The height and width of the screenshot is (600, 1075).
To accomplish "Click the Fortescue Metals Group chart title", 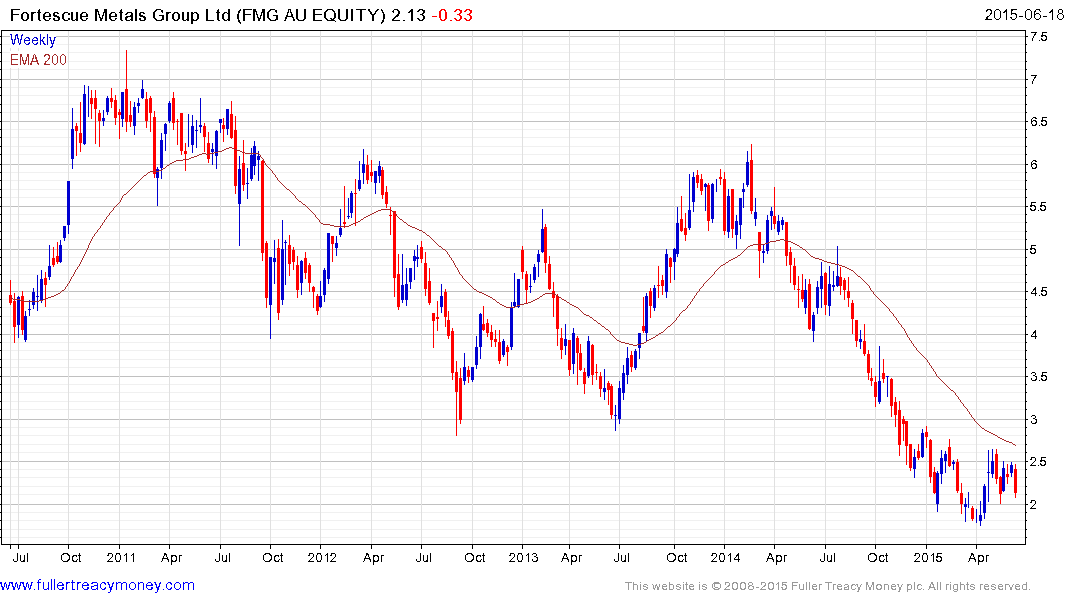I will 197,15.
